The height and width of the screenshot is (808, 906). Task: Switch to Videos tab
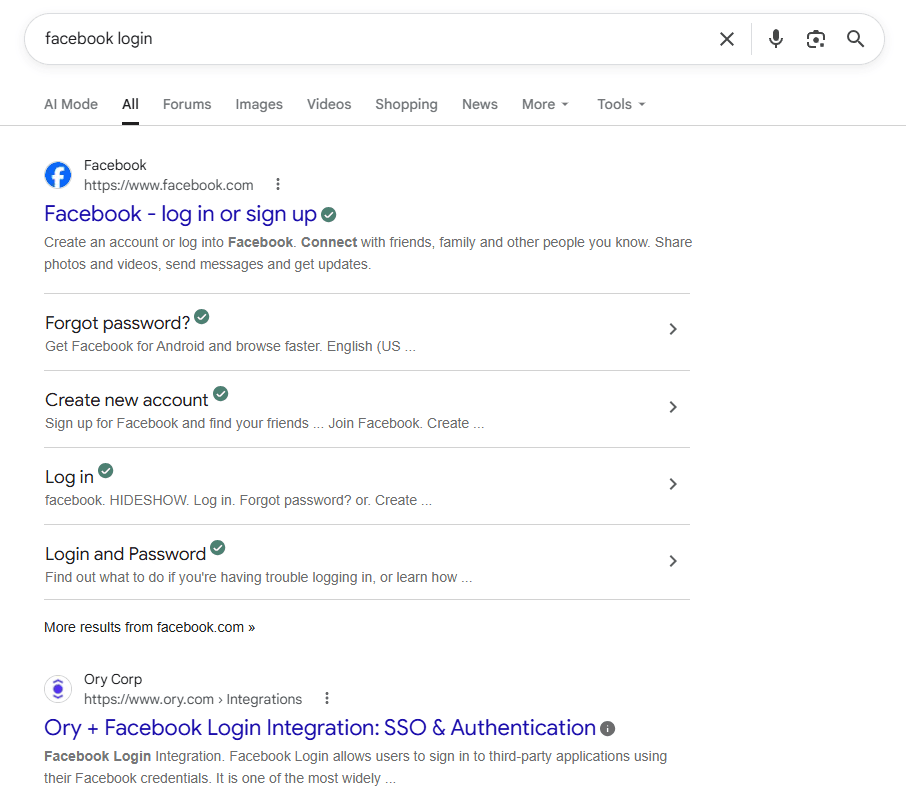(x=329, y=104)
